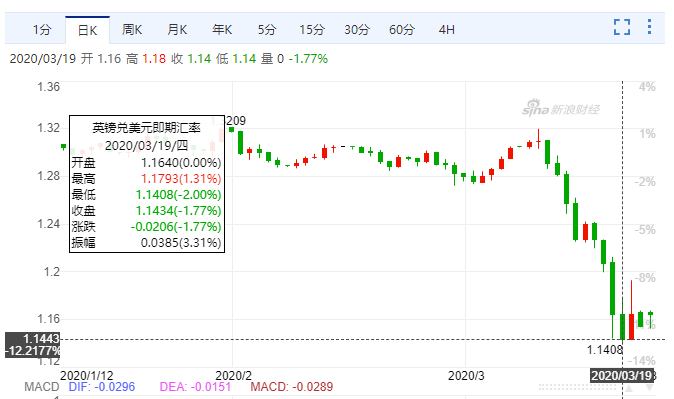
Task: Click the 1.1408 low price annotation
Action: point(605,350)
